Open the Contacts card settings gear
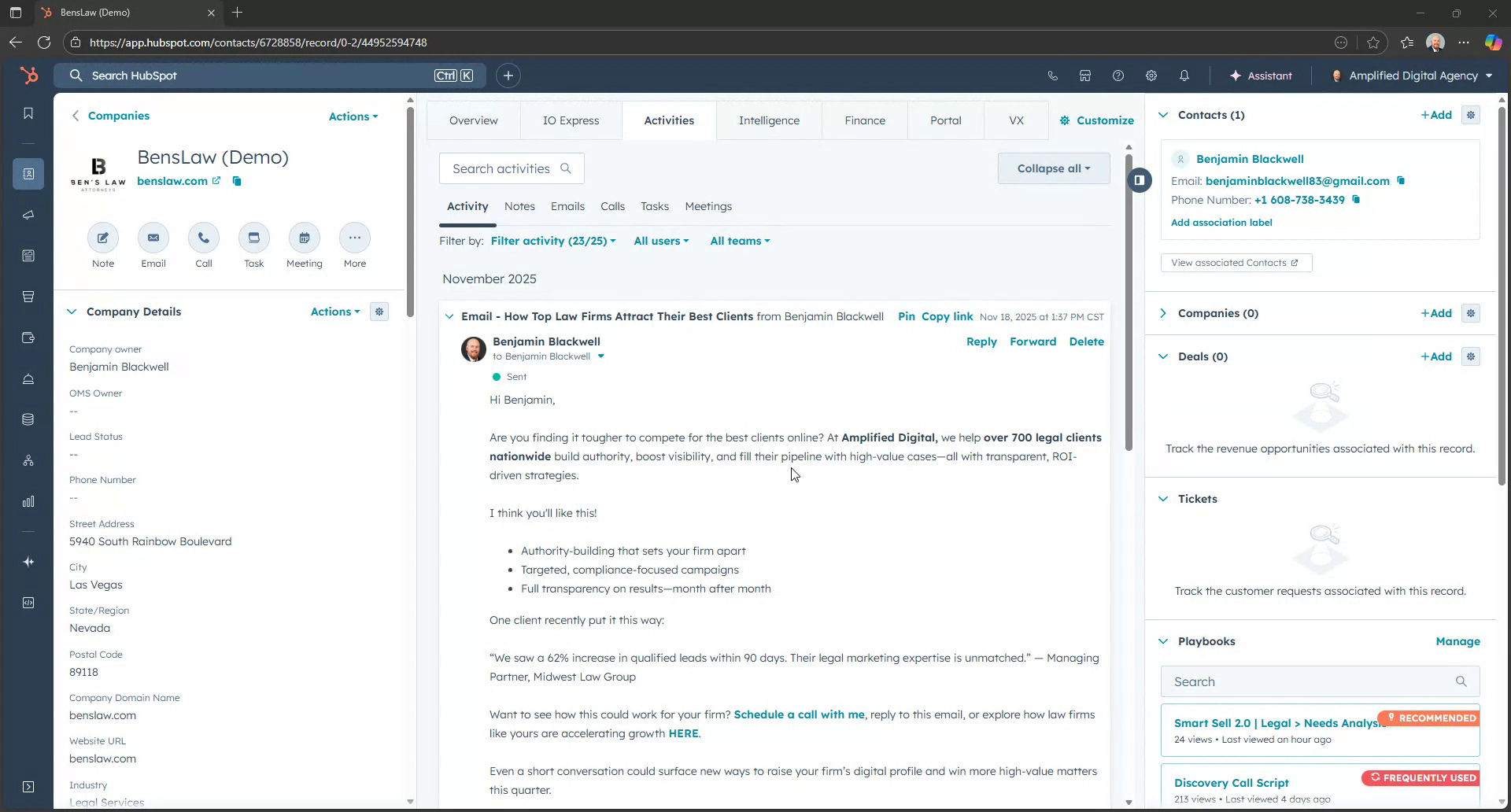Viewport: 1511px width, 812px height. (1471, 115)
